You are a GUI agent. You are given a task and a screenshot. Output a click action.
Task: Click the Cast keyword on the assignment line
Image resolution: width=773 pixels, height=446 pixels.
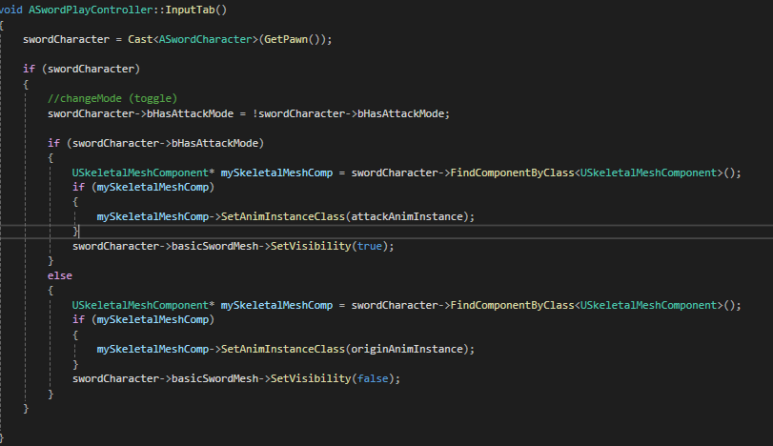140,39
